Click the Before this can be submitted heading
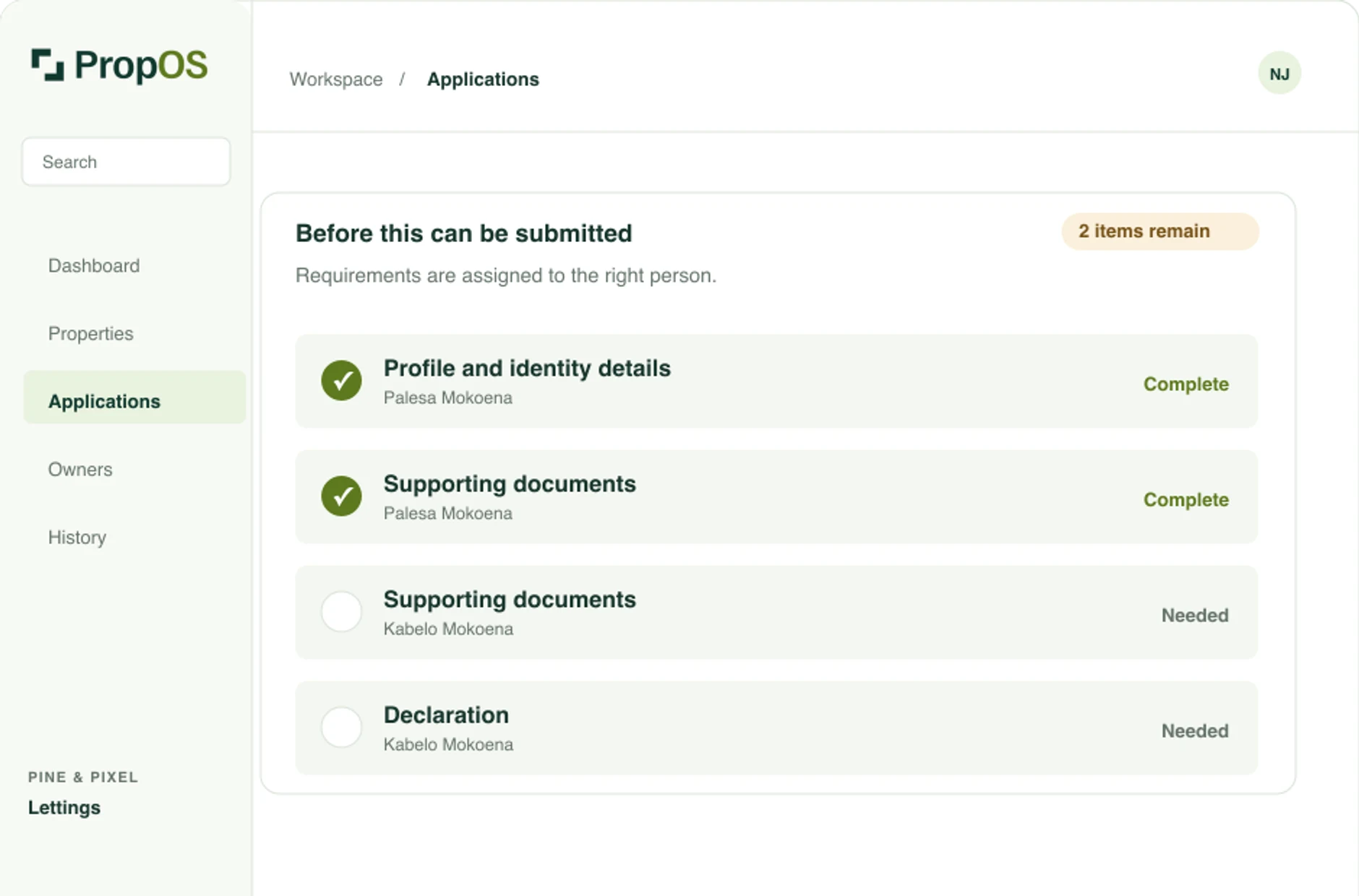The image size is (1359, 896). point(464,233)
